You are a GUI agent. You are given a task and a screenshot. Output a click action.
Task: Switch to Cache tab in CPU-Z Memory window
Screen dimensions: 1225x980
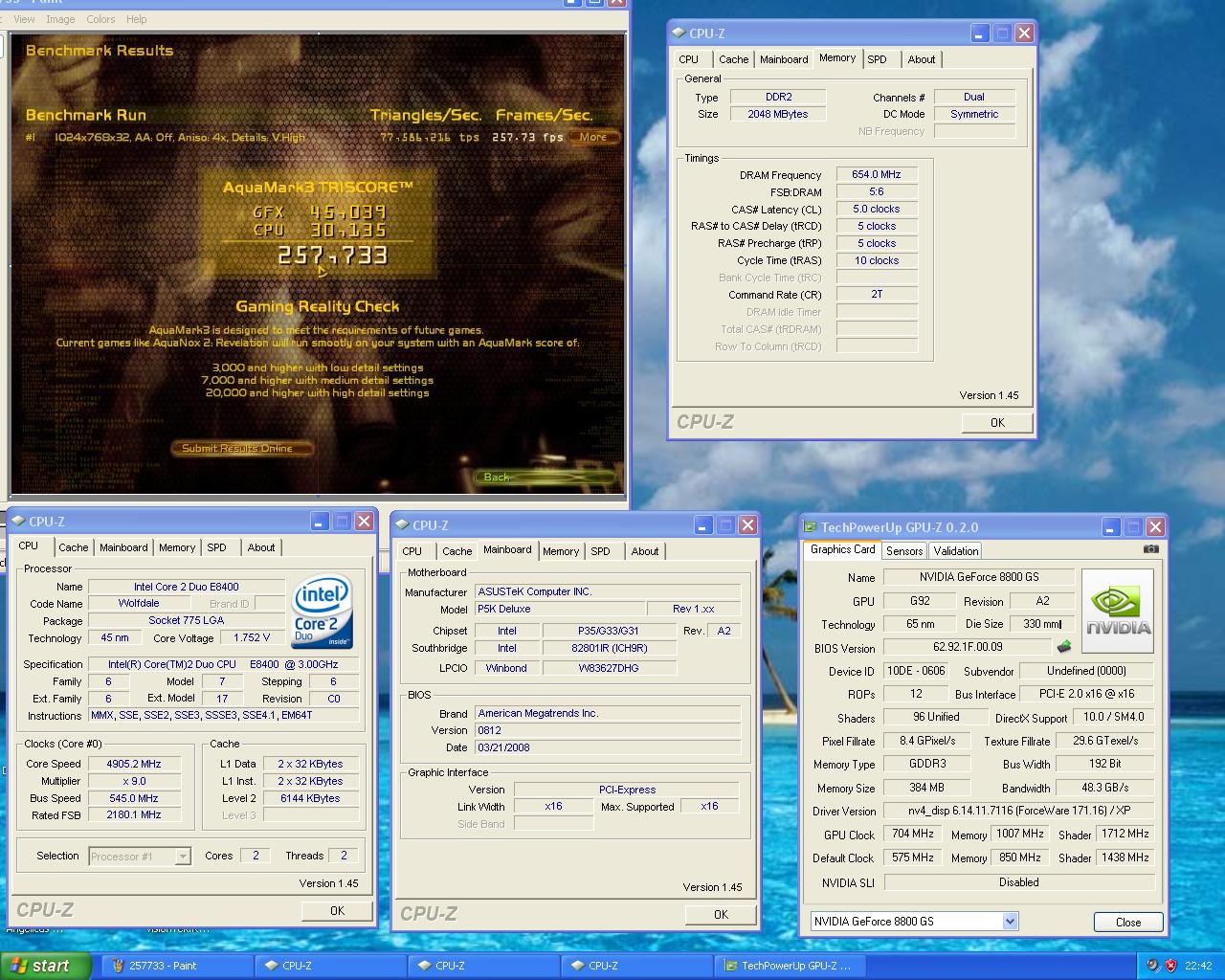tap(733, 59)
